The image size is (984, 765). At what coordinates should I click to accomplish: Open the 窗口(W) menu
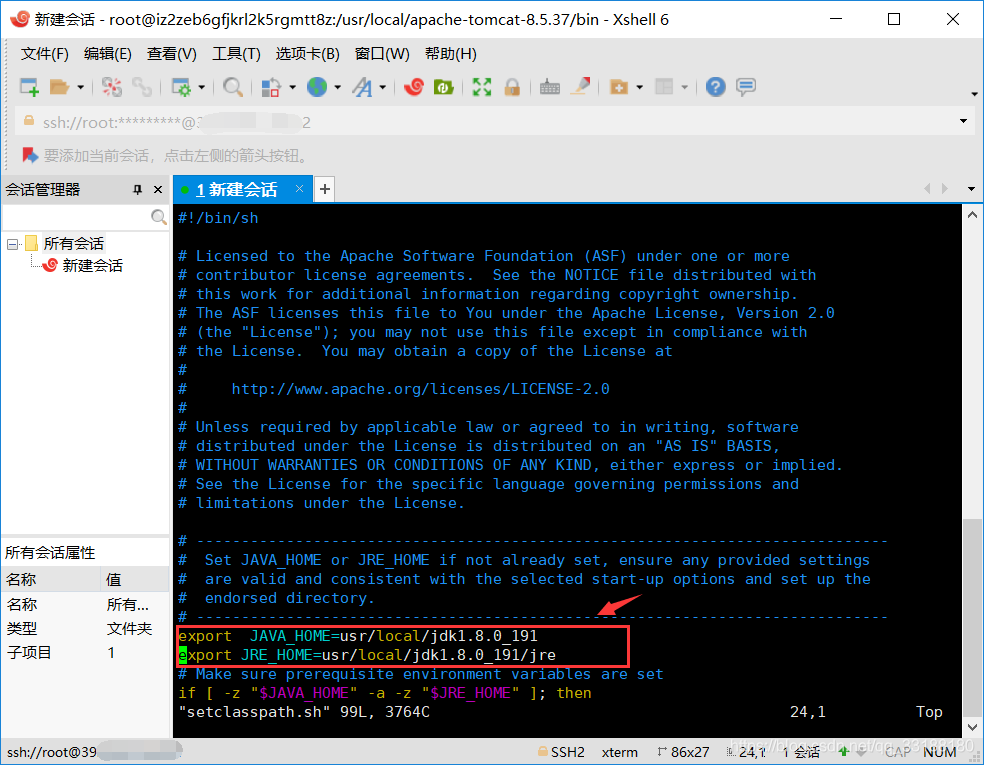tap(382, 54)
